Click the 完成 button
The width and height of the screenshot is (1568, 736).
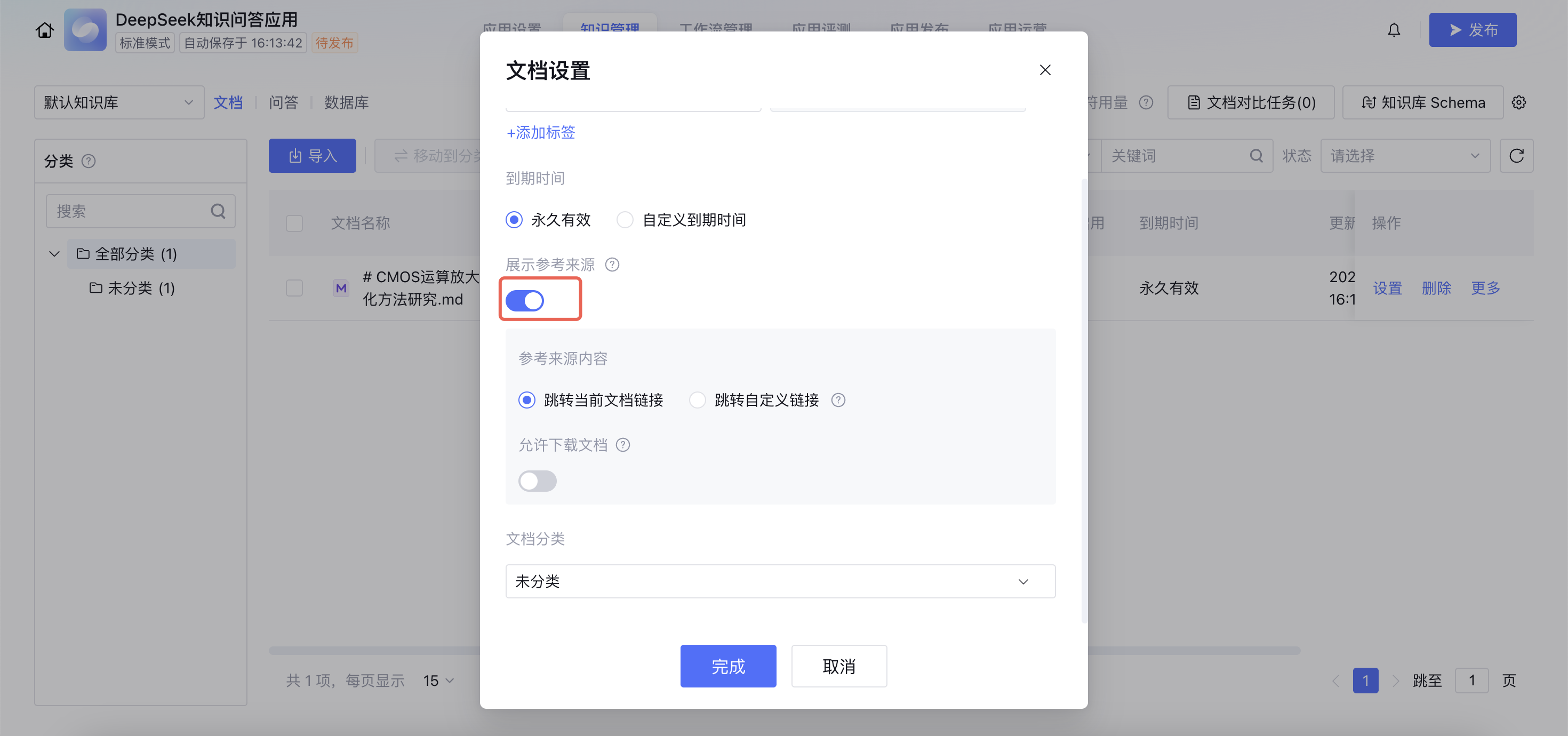coord(728,666)
